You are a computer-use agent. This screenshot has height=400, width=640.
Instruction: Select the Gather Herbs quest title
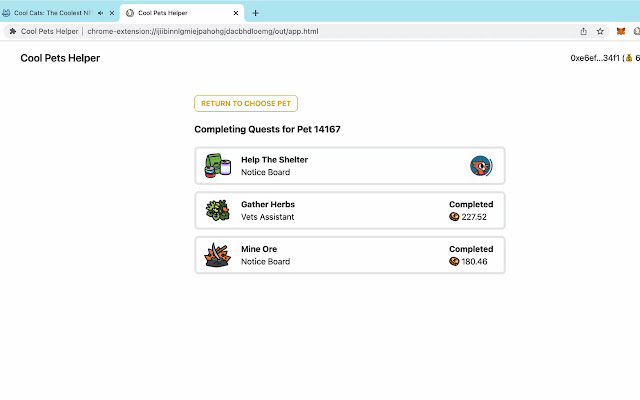pyautogui.click(x=268, y=204)
